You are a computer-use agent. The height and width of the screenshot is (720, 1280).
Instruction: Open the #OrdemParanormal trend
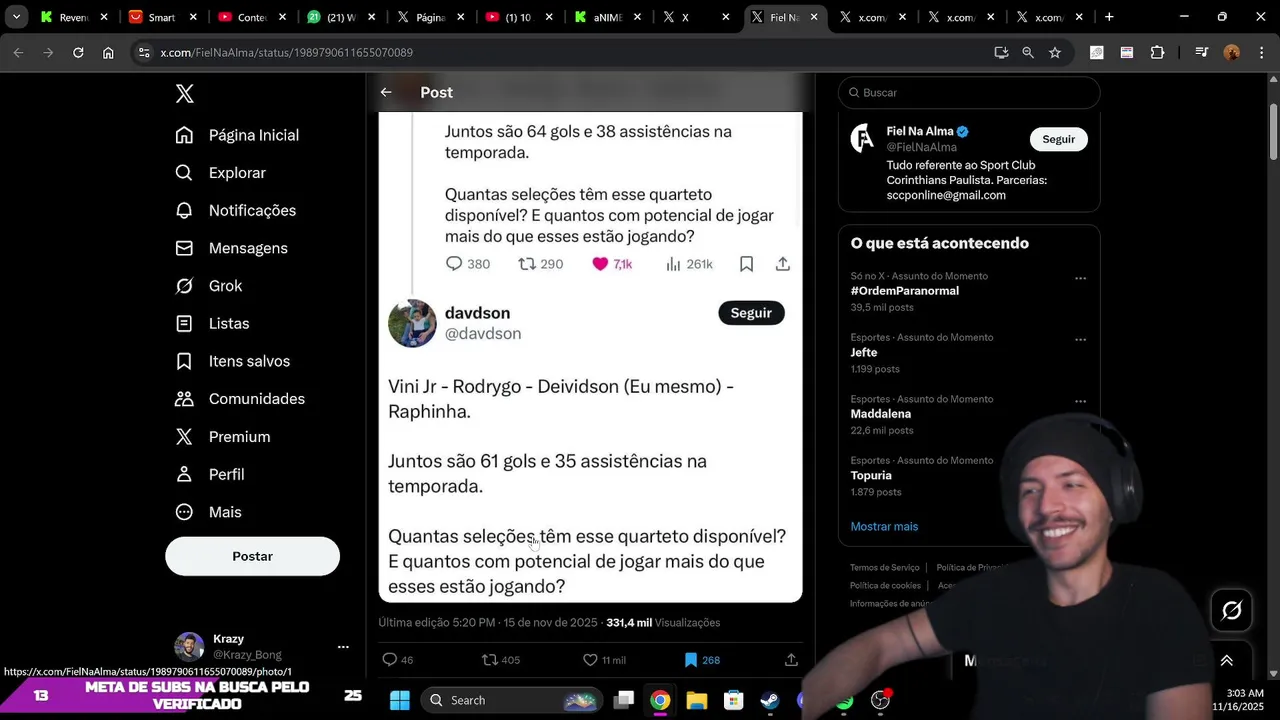pyautogui.click(x=904, y=291)
